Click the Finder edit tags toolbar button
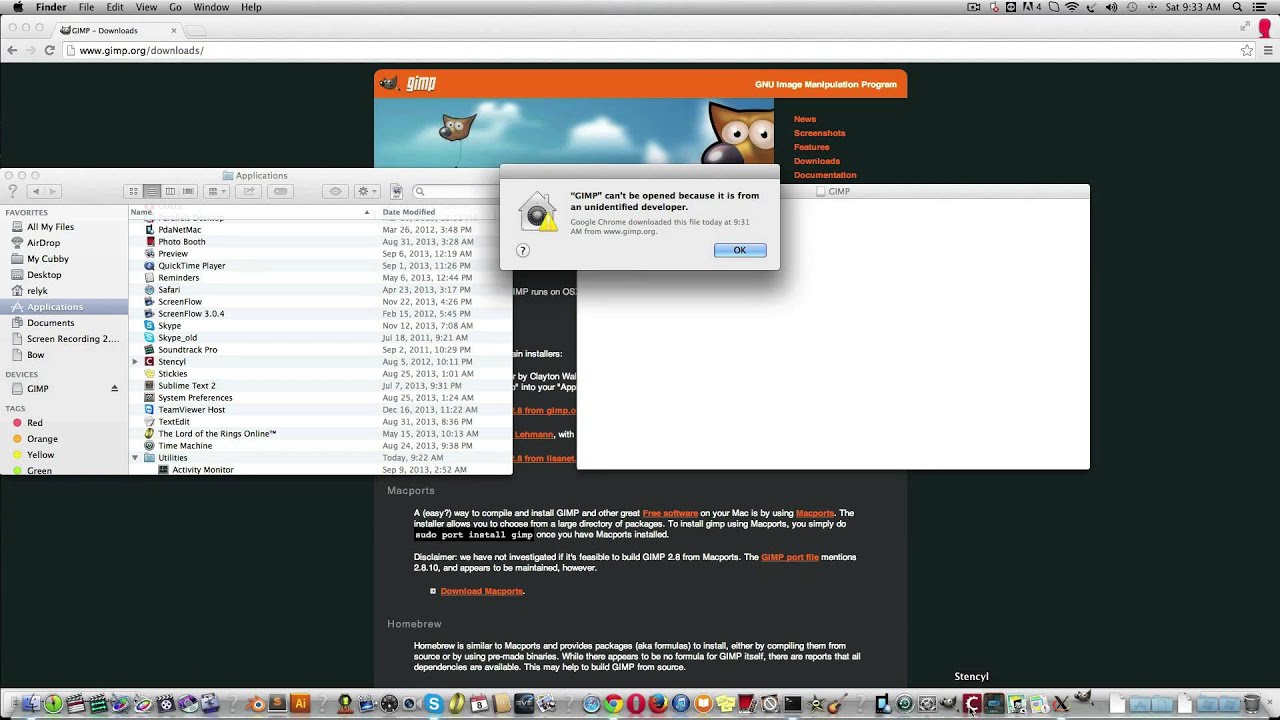Screen dimensions: 1280x720 (280, 191)
